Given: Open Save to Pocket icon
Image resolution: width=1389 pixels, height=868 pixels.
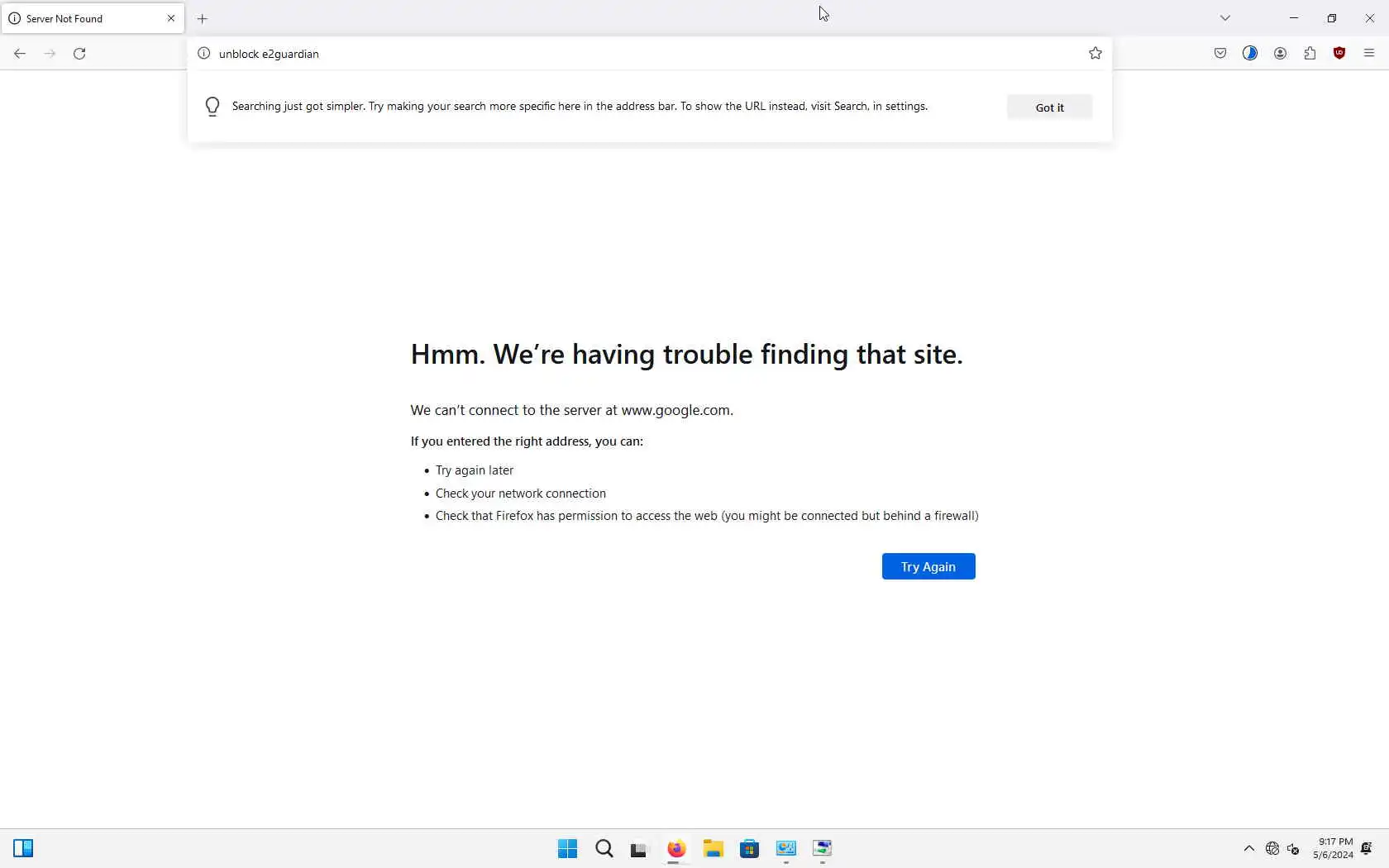Looking at the screenshot, I should point(1220,54).
